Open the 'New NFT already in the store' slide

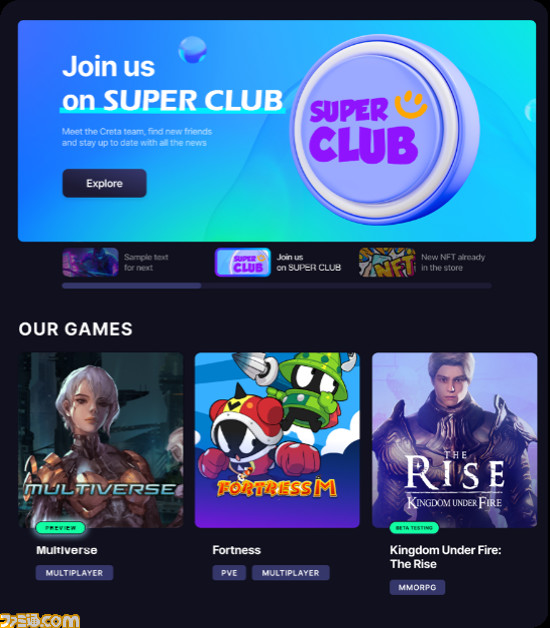[x=453, y=262]
